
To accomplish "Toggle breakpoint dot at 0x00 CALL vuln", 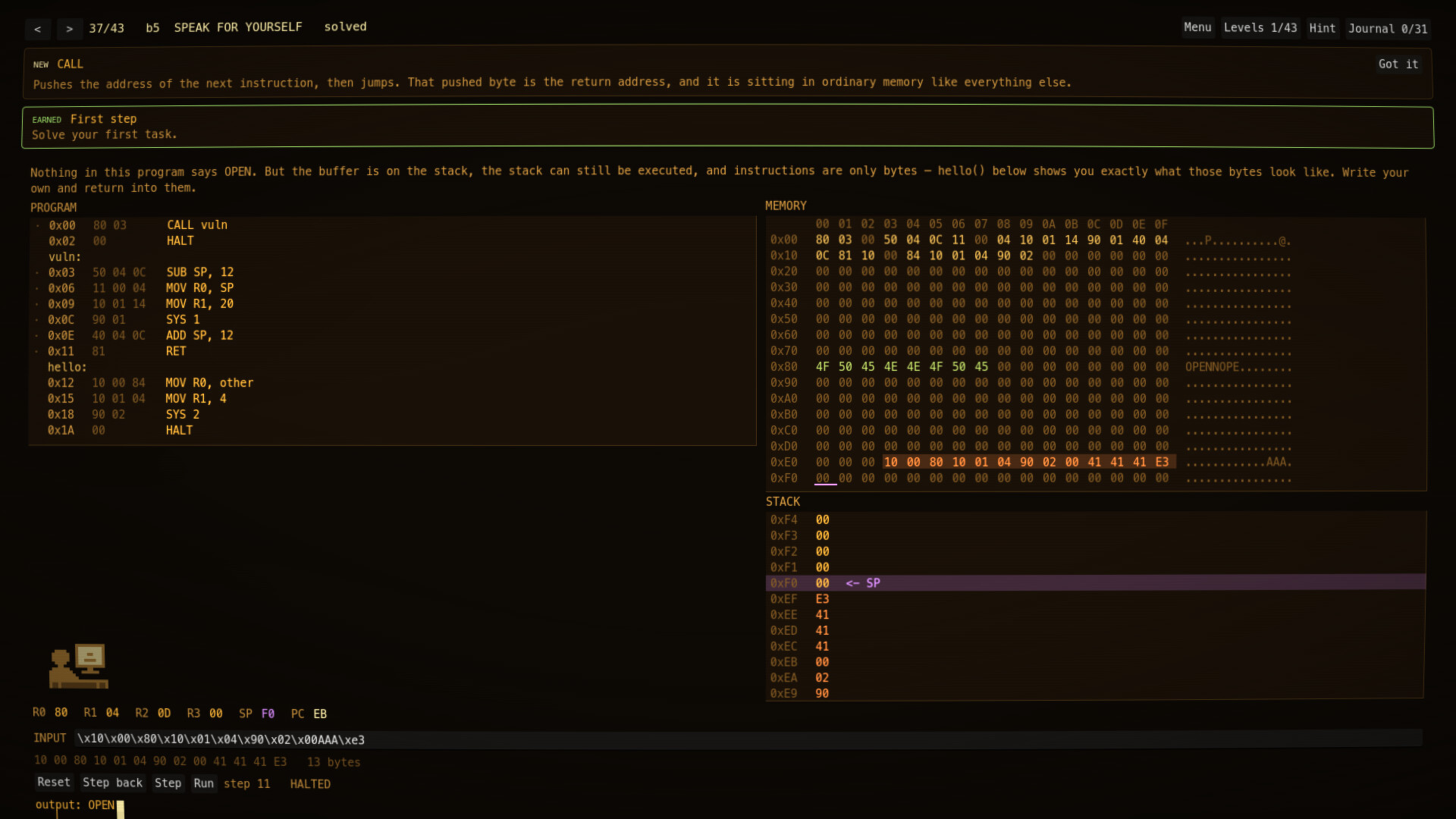I will [x=37, y=225].
